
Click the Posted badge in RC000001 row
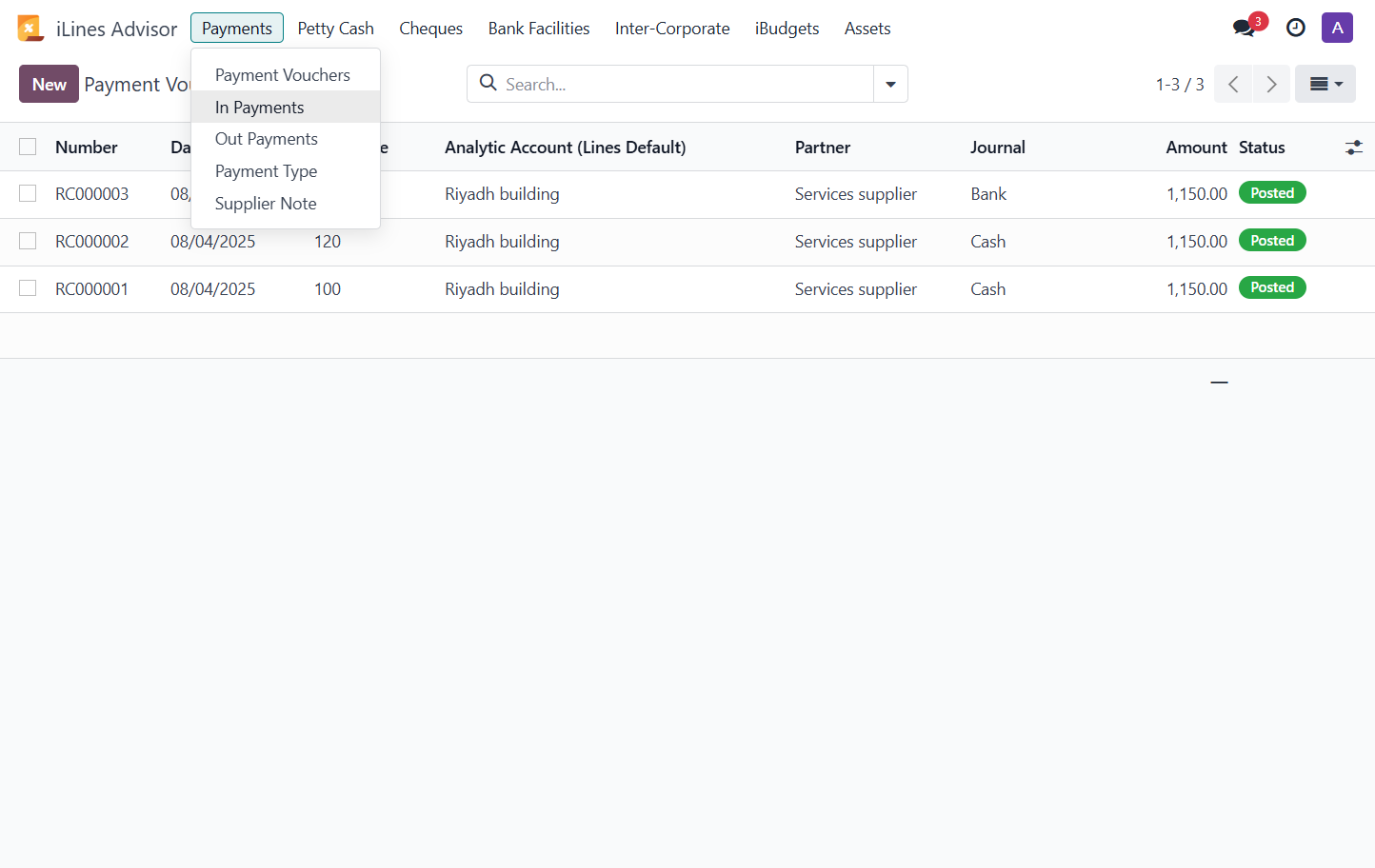(1272, 287)
